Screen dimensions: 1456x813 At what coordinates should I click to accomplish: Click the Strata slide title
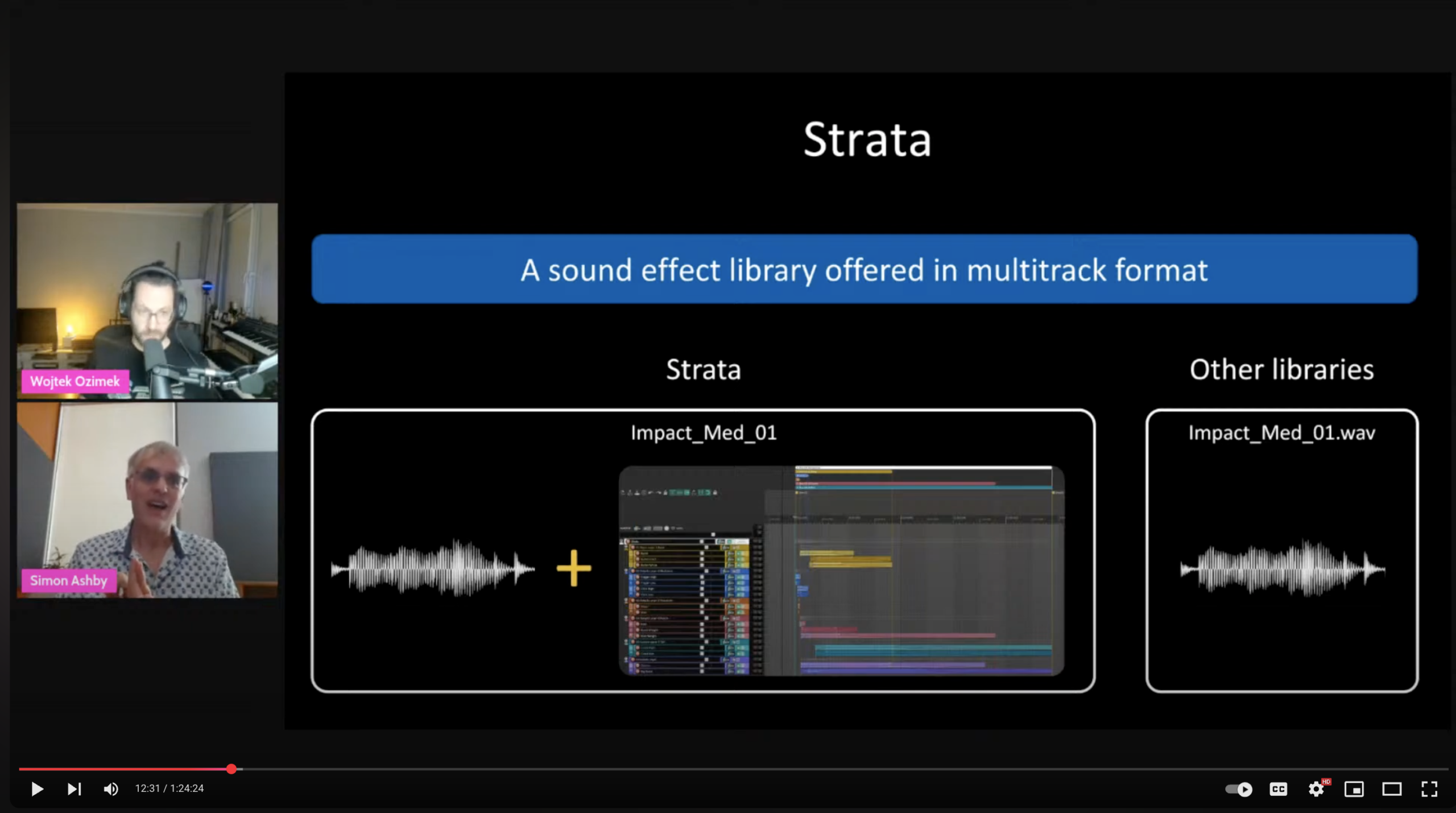point(867,139)
